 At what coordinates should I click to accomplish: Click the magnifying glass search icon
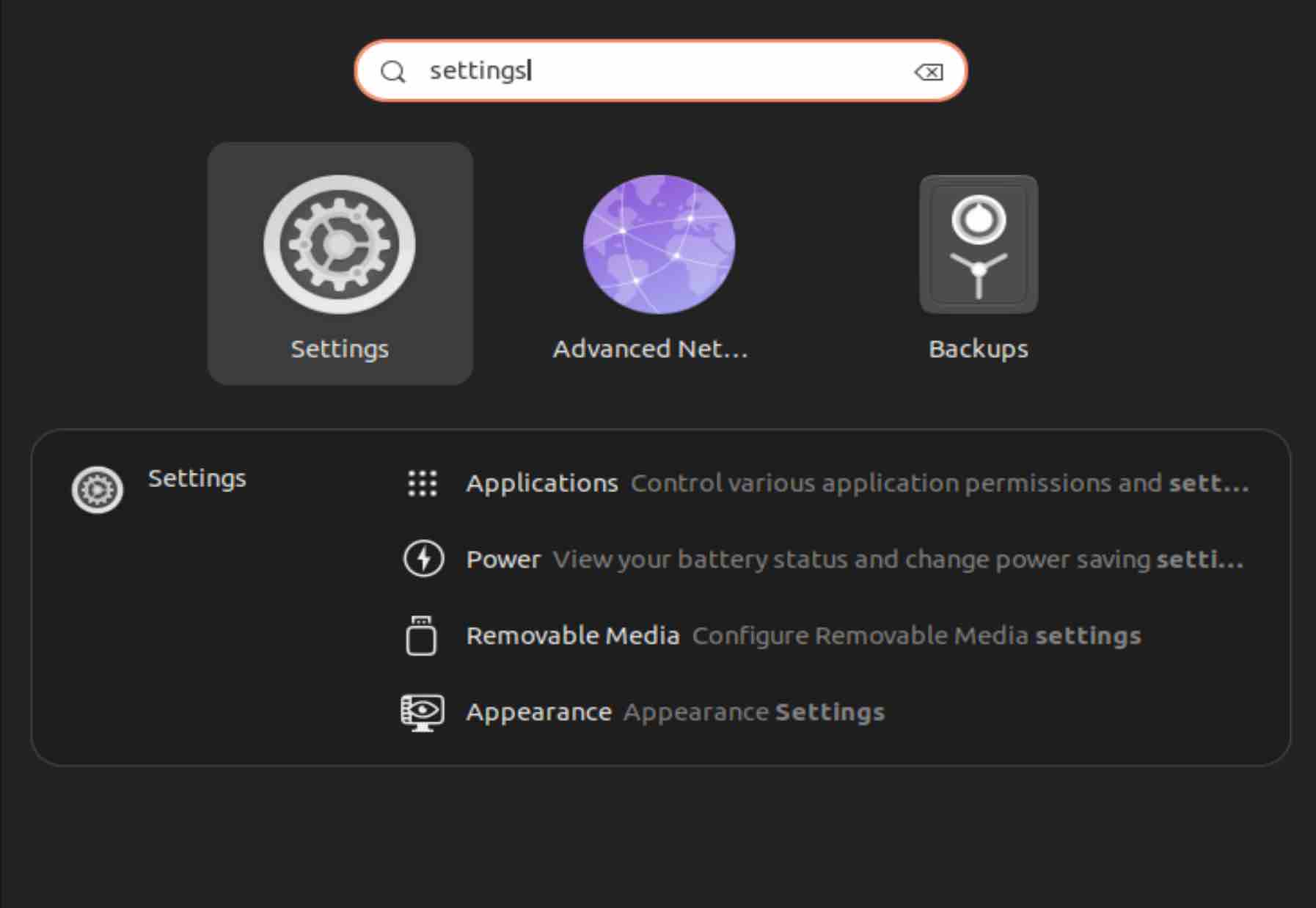pos(395,71)
